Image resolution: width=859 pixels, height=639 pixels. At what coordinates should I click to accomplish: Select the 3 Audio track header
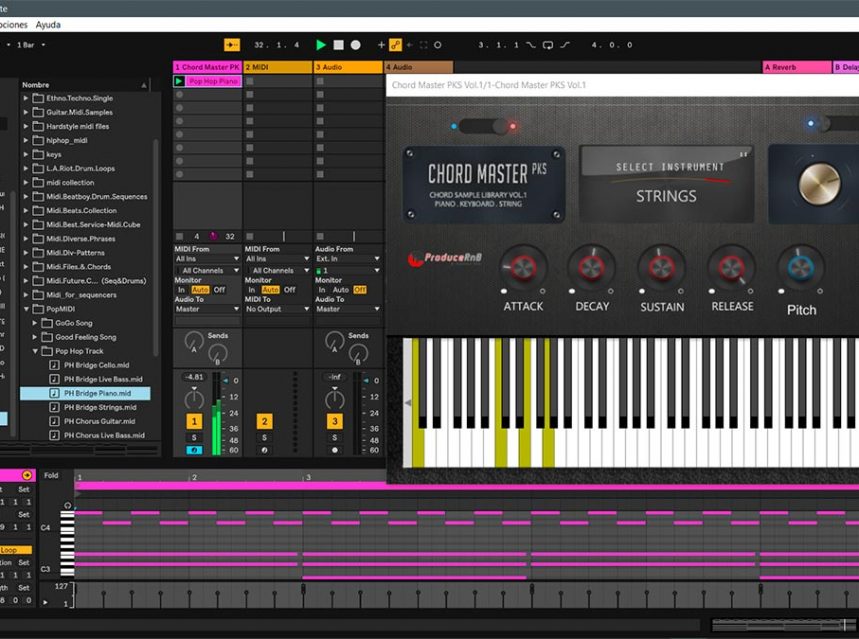click(348, 67)
